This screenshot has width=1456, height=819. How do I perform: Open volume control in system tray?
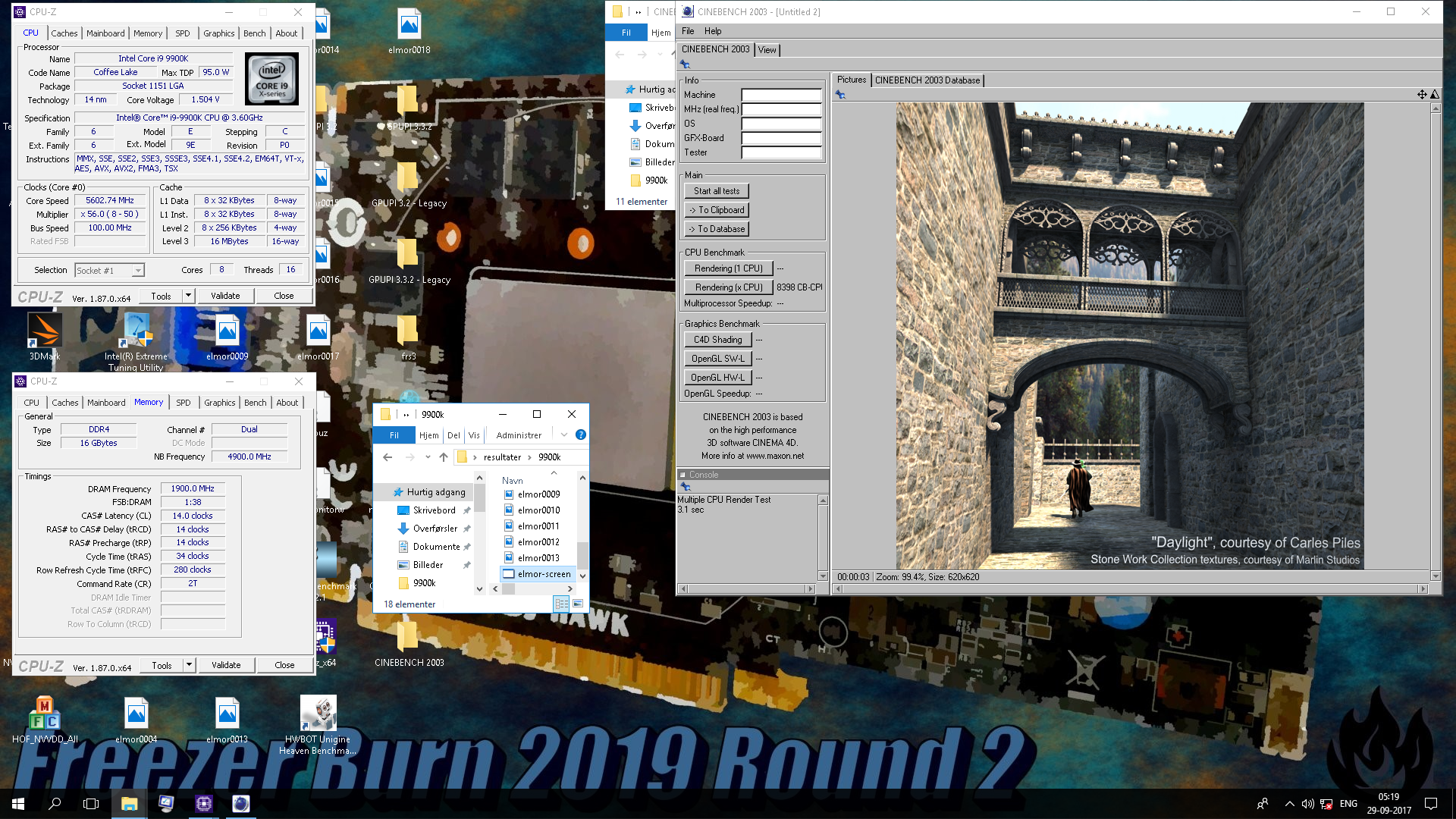pyautogui.click(x=1307, y=804)
